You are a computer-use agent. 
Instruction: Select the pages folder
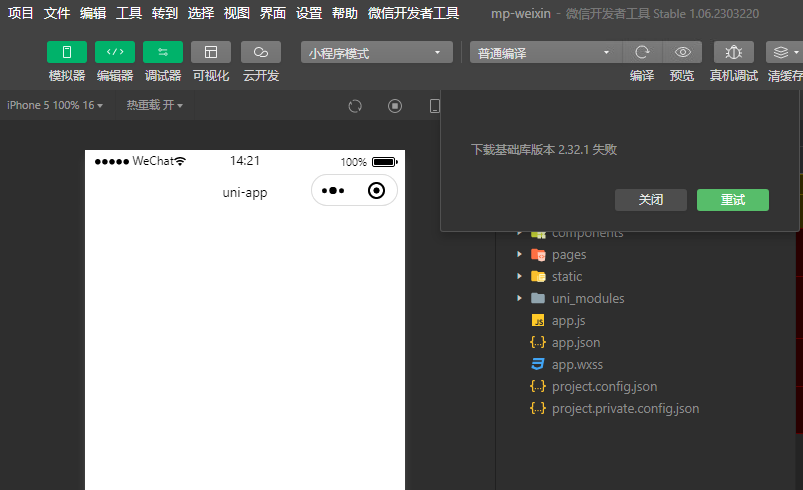click(x=569, y=254)
